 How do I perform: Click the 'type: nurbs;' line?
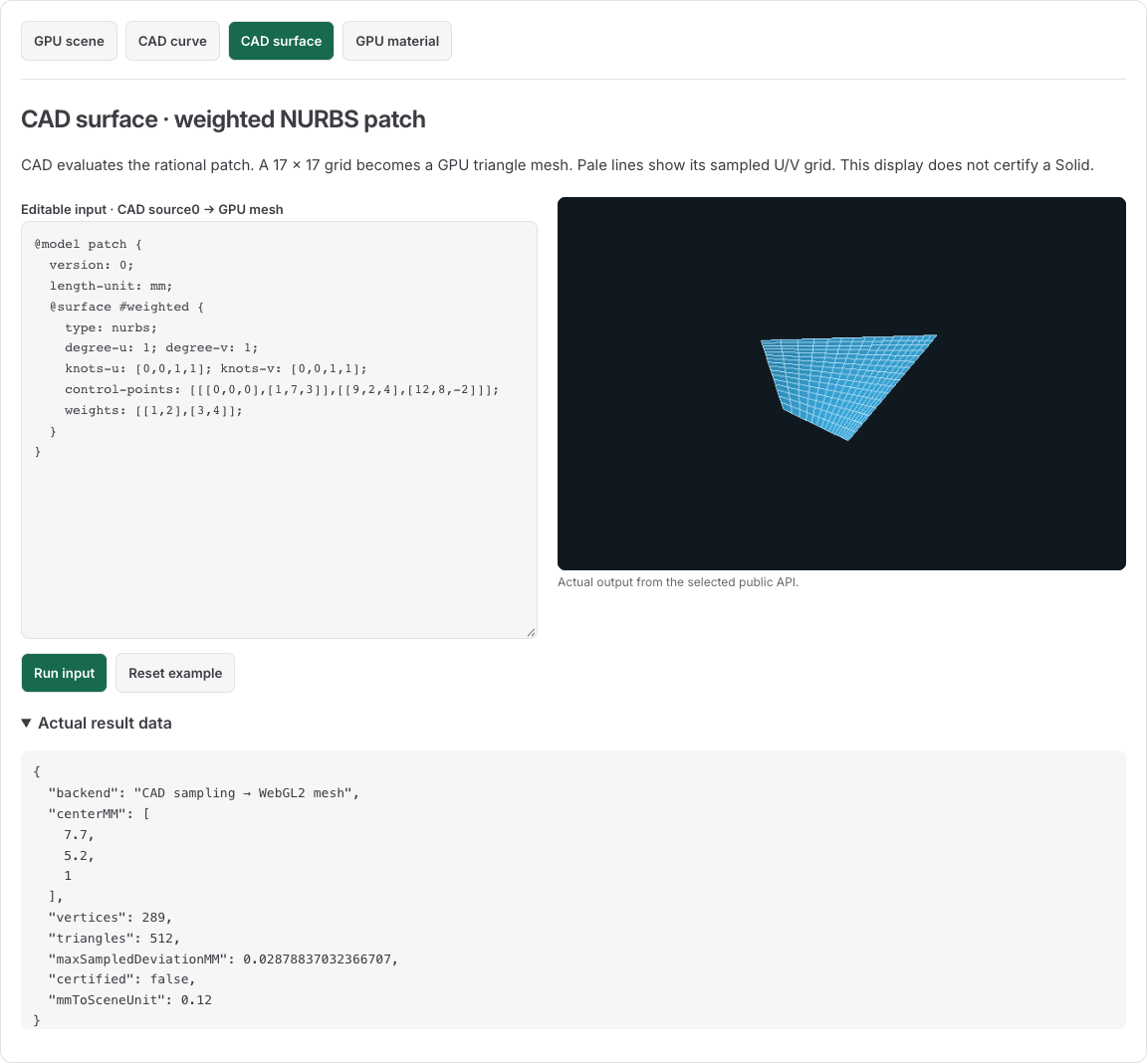click(112, 327)
